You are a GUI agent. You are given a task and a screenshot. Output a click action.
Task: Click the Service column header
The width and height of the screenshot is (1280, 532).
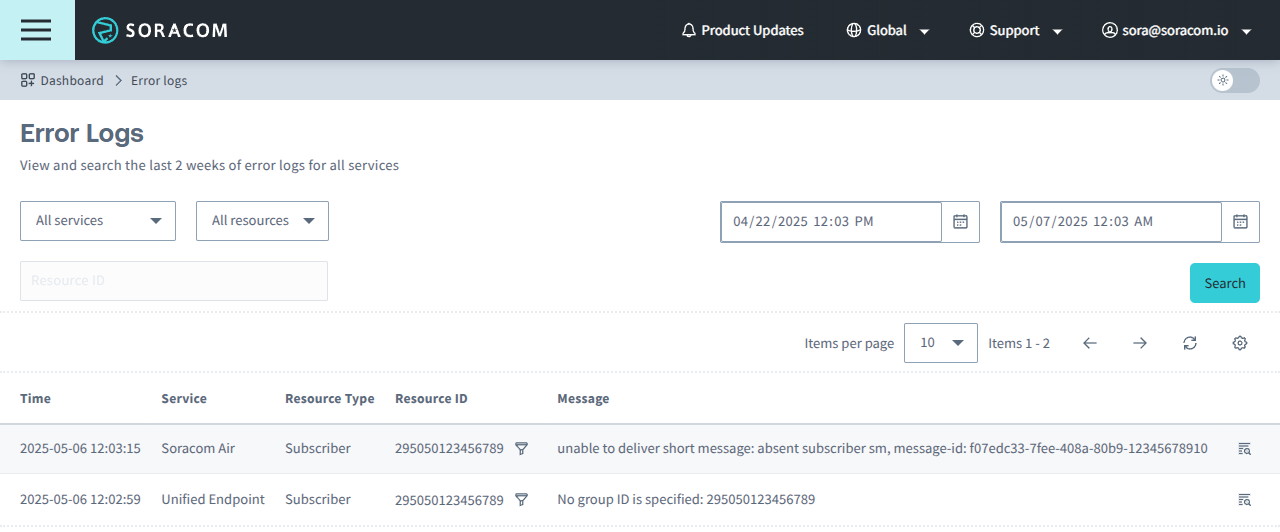(184, 398)
